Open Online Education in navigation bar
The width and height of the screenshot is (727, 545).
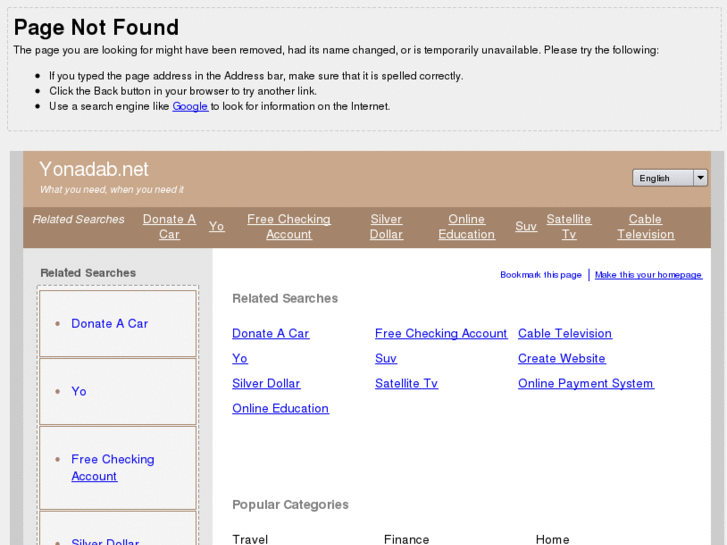tap(466, 227)
